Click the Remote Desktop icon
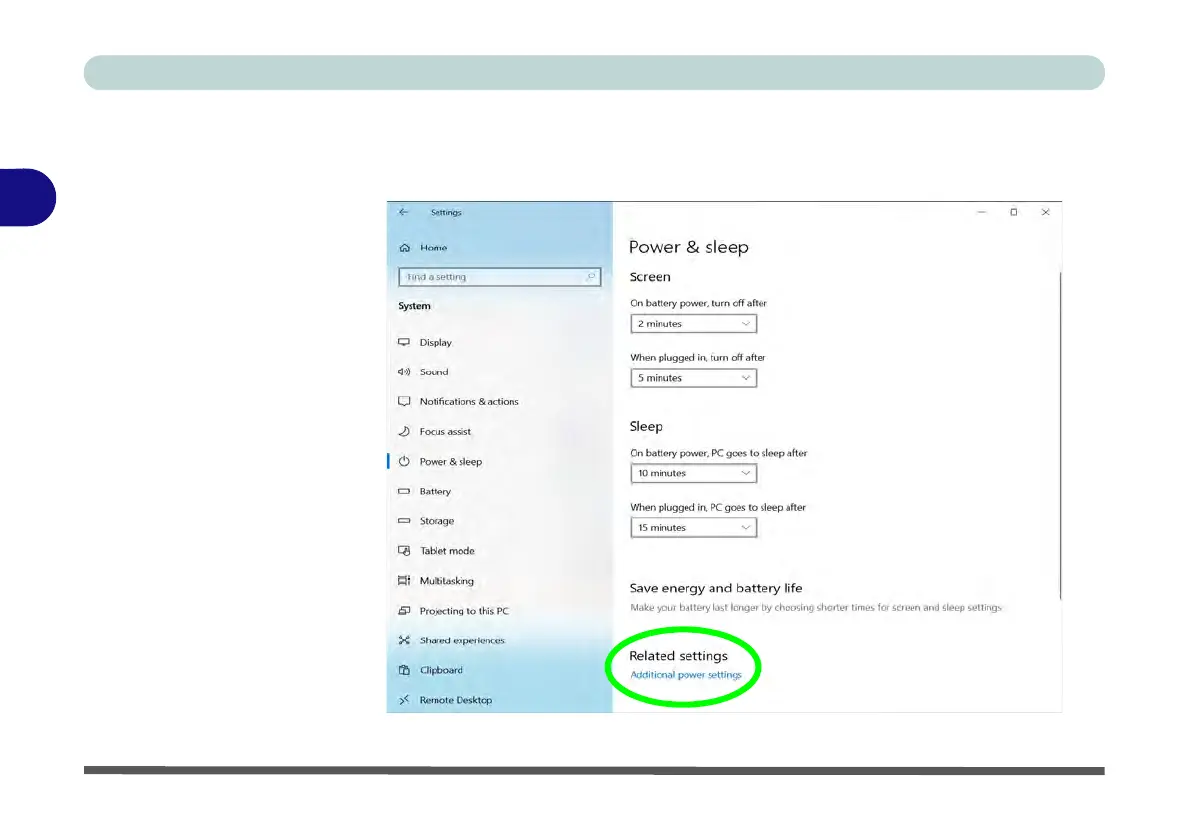Screen dimensions: 1190x838 tap(405, 700)
